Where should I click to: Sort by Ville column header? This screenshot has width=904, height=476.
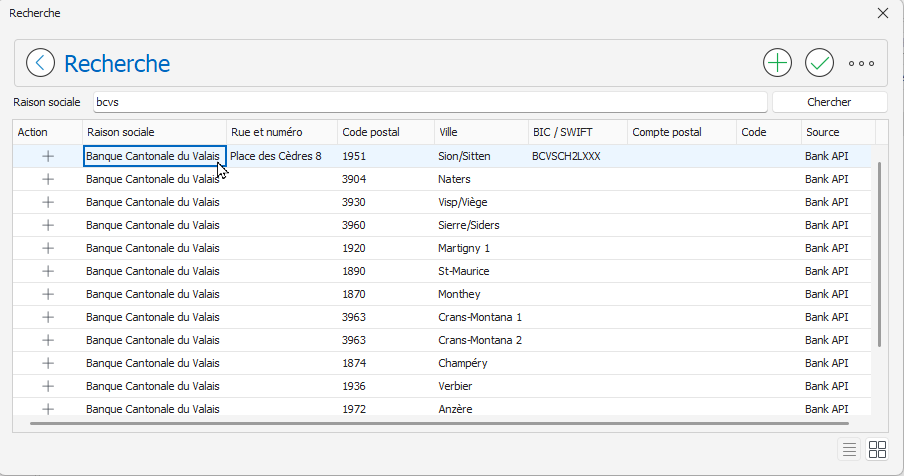tap(481, 132)
